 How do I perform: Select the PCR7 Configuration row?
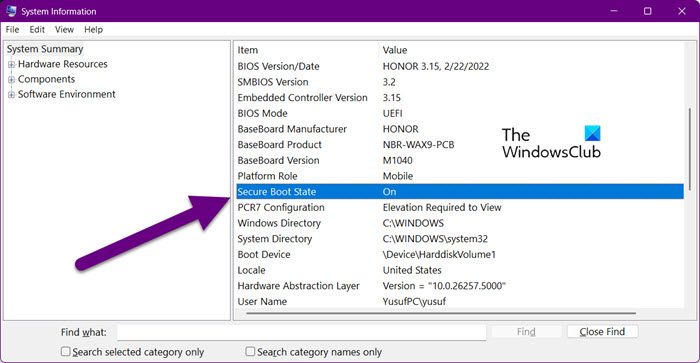(x=460, y=208)
